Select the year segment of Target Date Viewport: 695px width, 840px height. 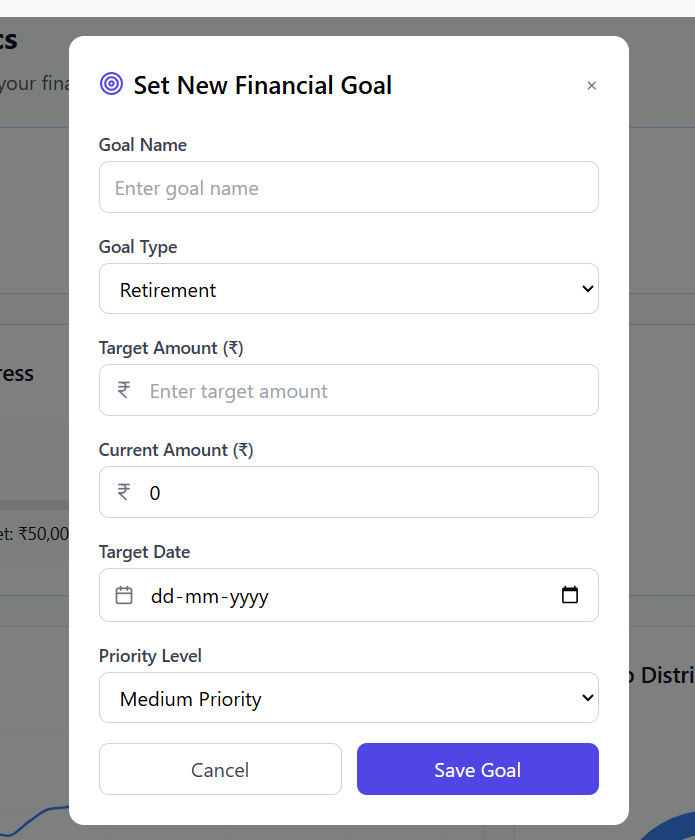[x=249, y=597]
